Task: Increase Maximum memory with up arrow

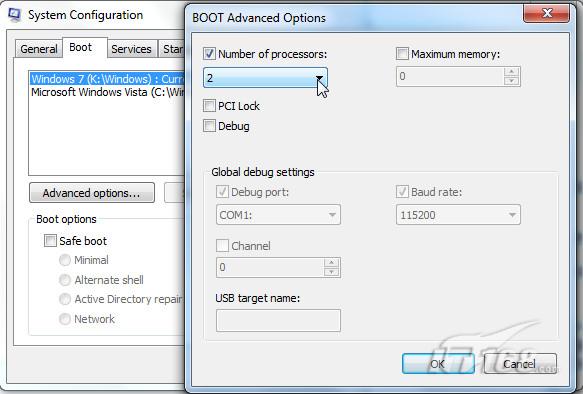Action: click(512, 71)
